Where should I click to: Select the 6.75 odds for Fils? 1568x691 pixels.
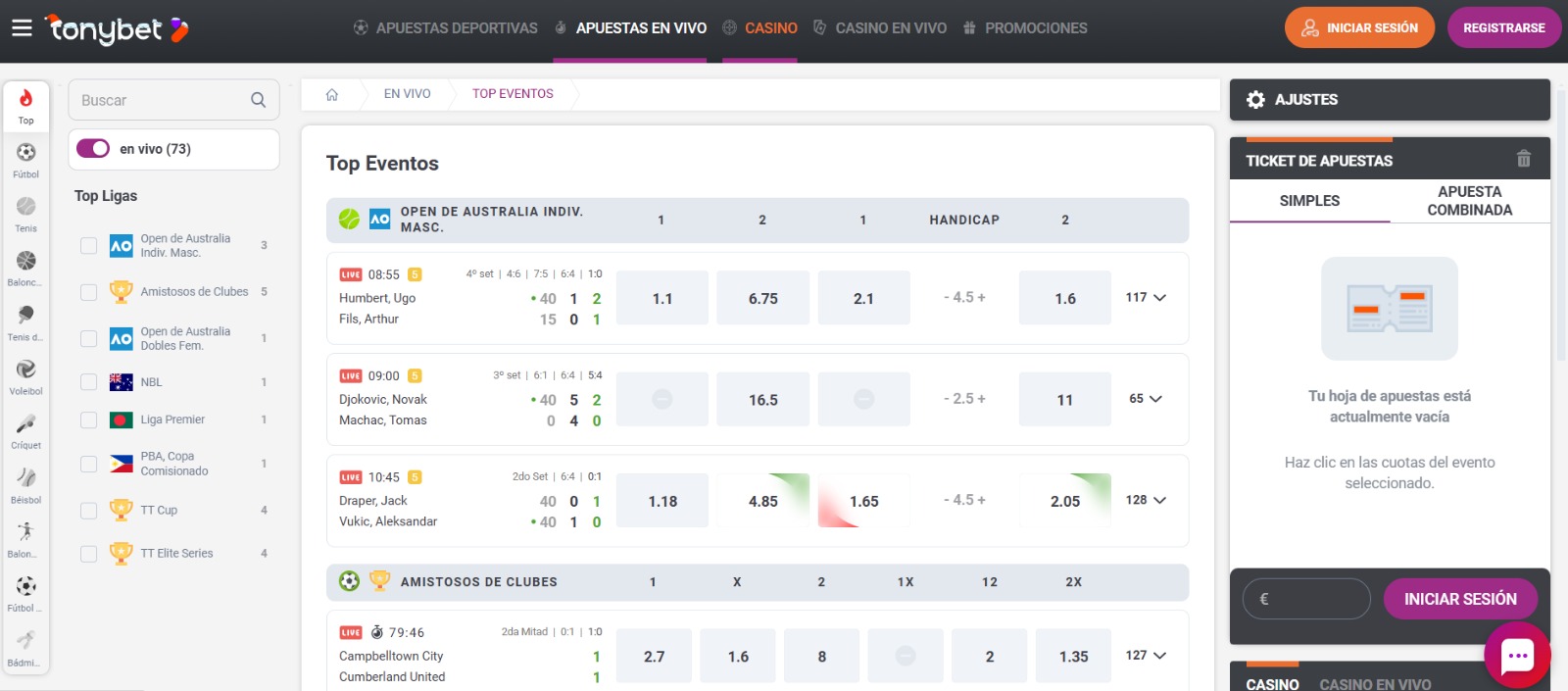763,298
